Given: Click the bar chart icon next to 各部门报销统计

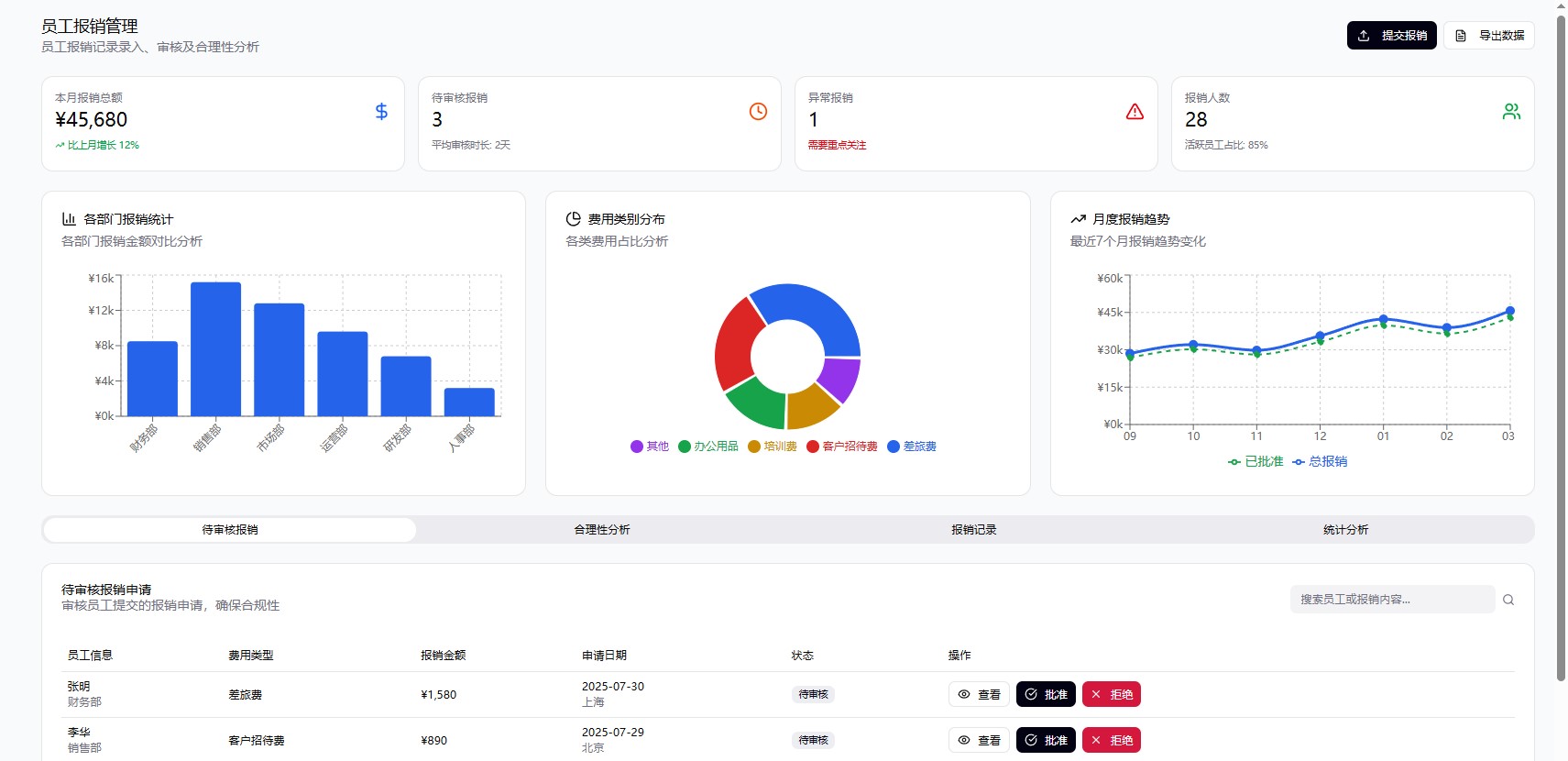Looking at the screenshot, I should coord(69,219).
